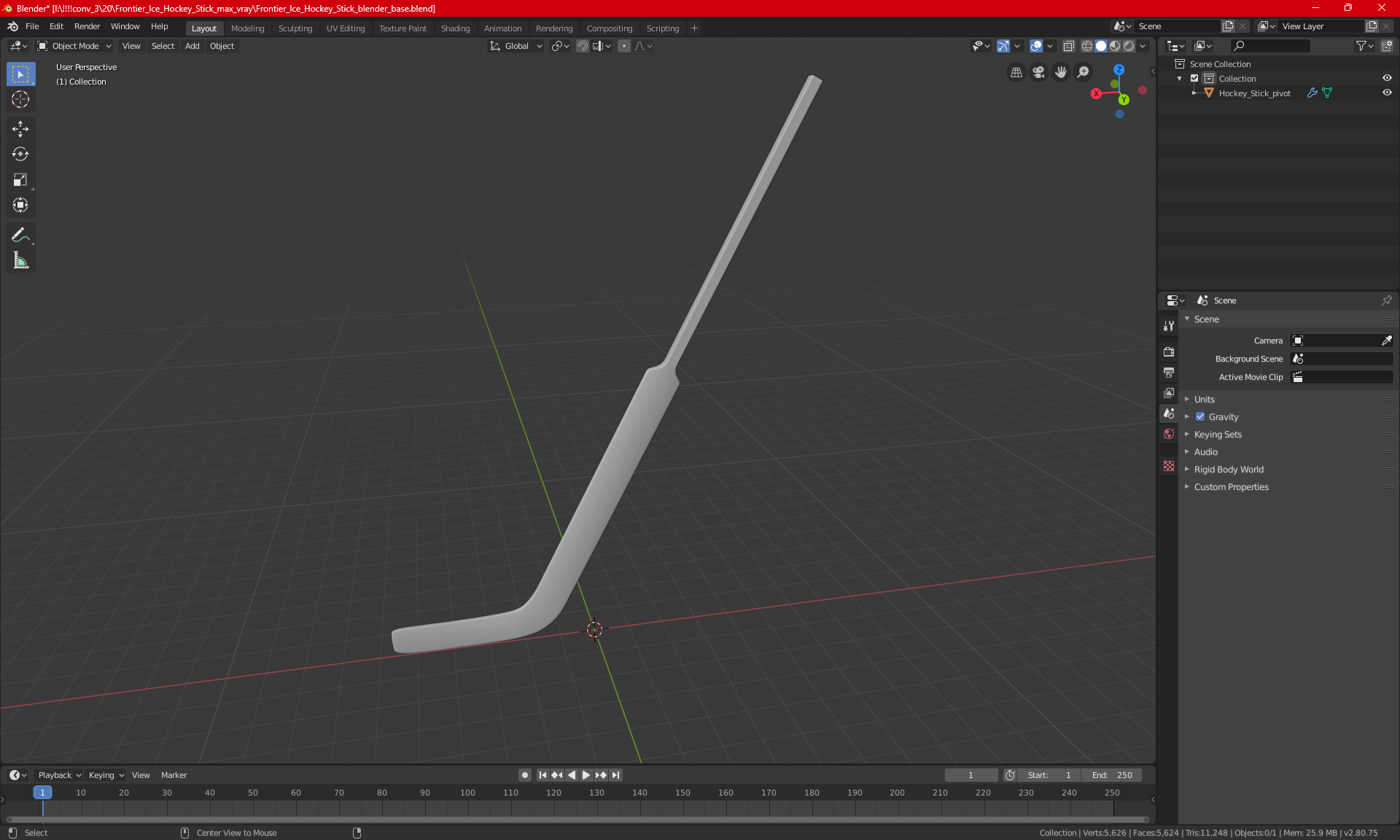Hide the Collection with eye icon
Screen dimensions: 1400x840
pyautogui.click(x=1386, y=78)
